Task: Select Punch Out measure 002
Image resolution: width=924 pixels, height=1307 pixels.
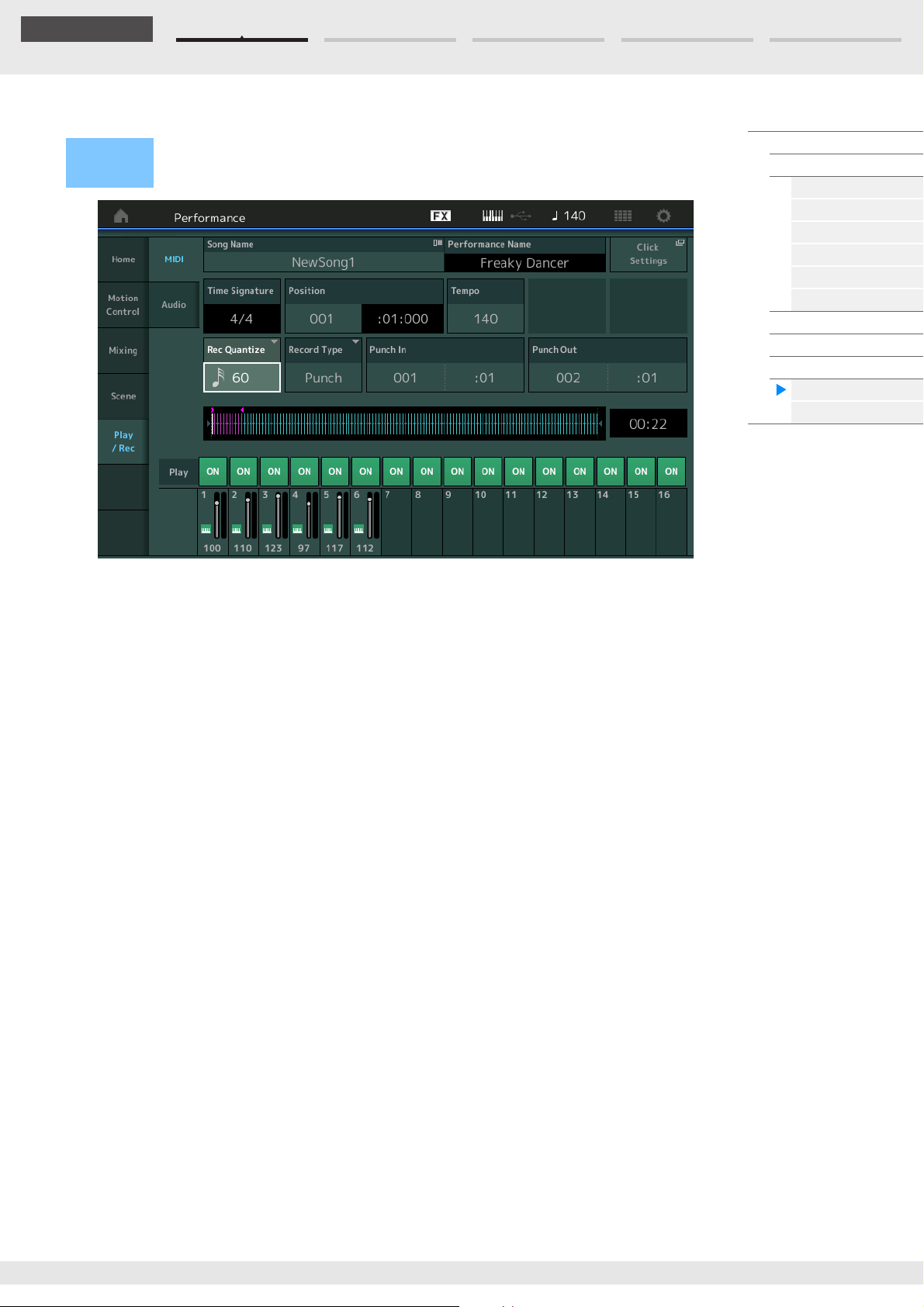Action: pos(568,378)
